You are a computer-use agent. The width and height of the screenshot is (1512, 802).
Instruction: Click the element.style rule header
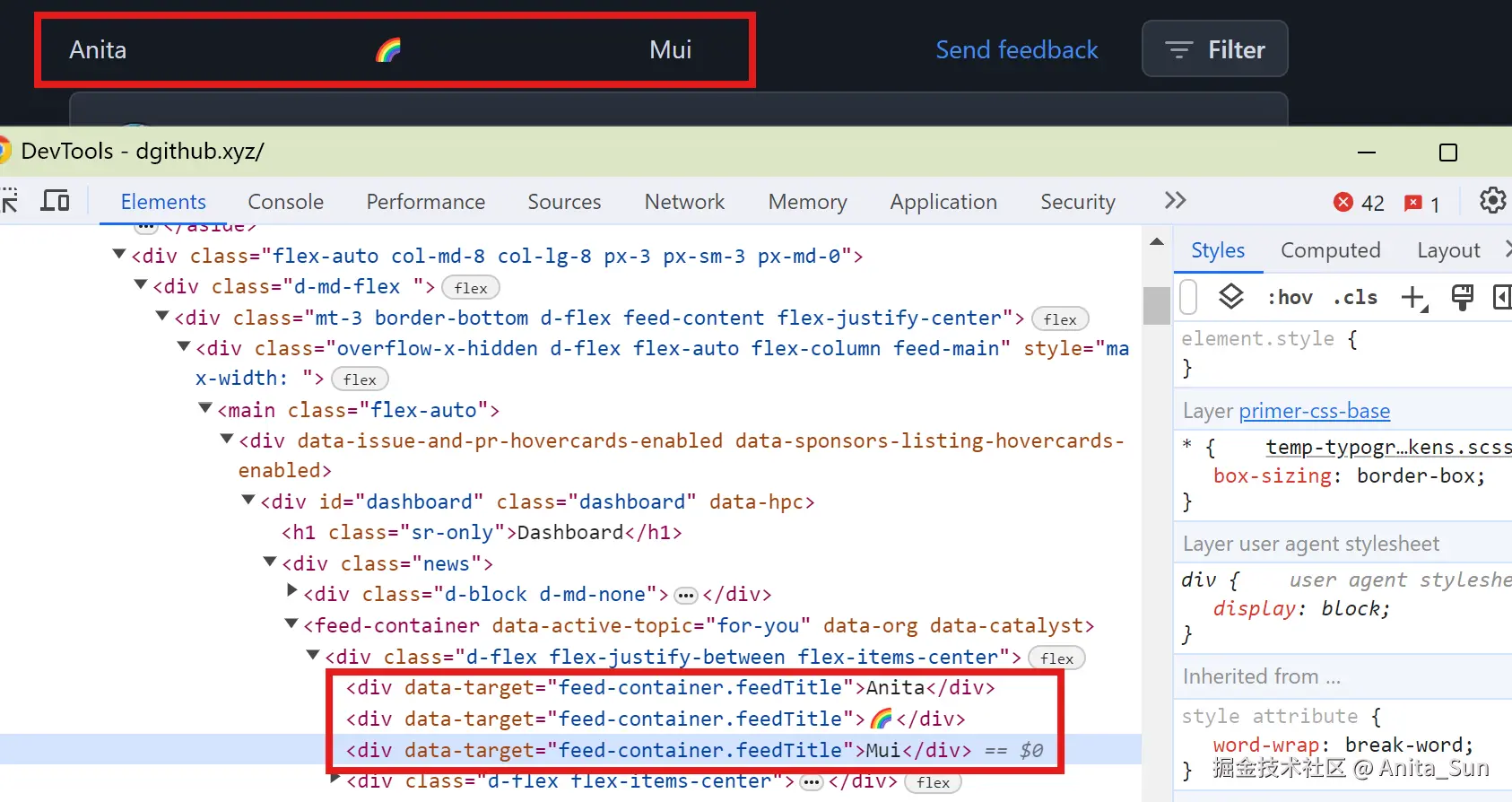1269,338
